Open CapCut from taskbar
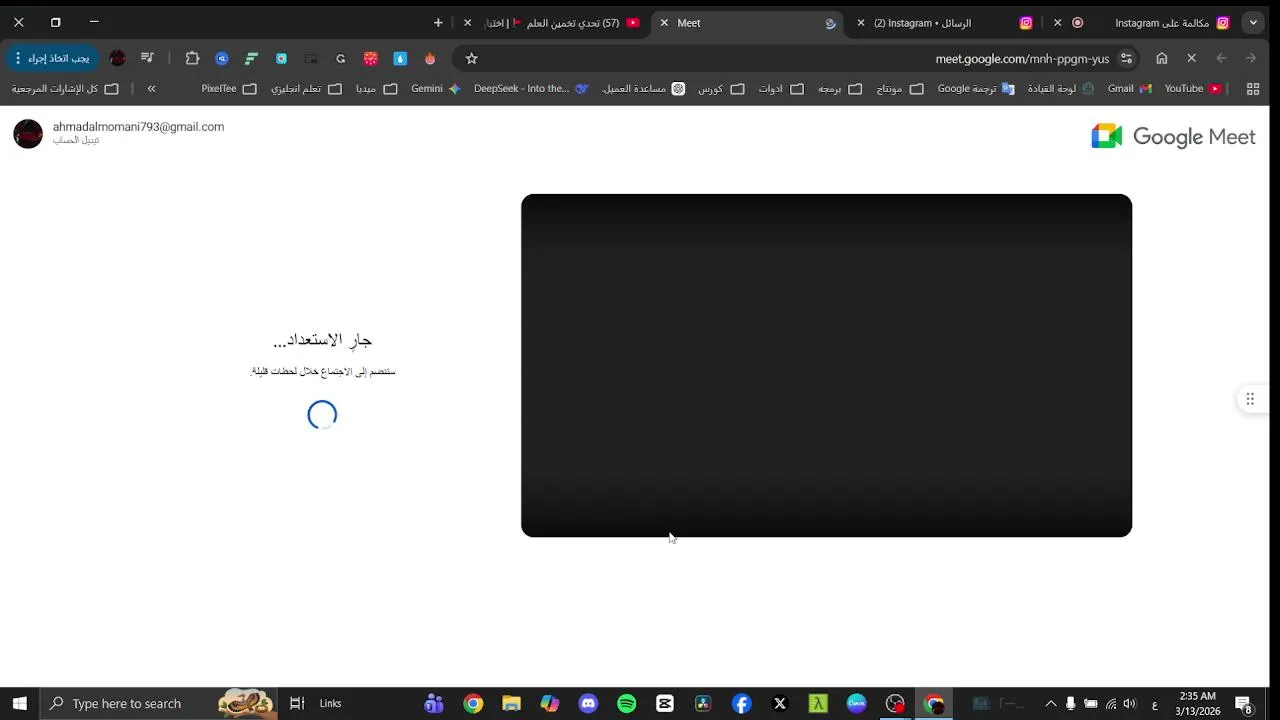1280x720 pixels. [x=665, y=703]
